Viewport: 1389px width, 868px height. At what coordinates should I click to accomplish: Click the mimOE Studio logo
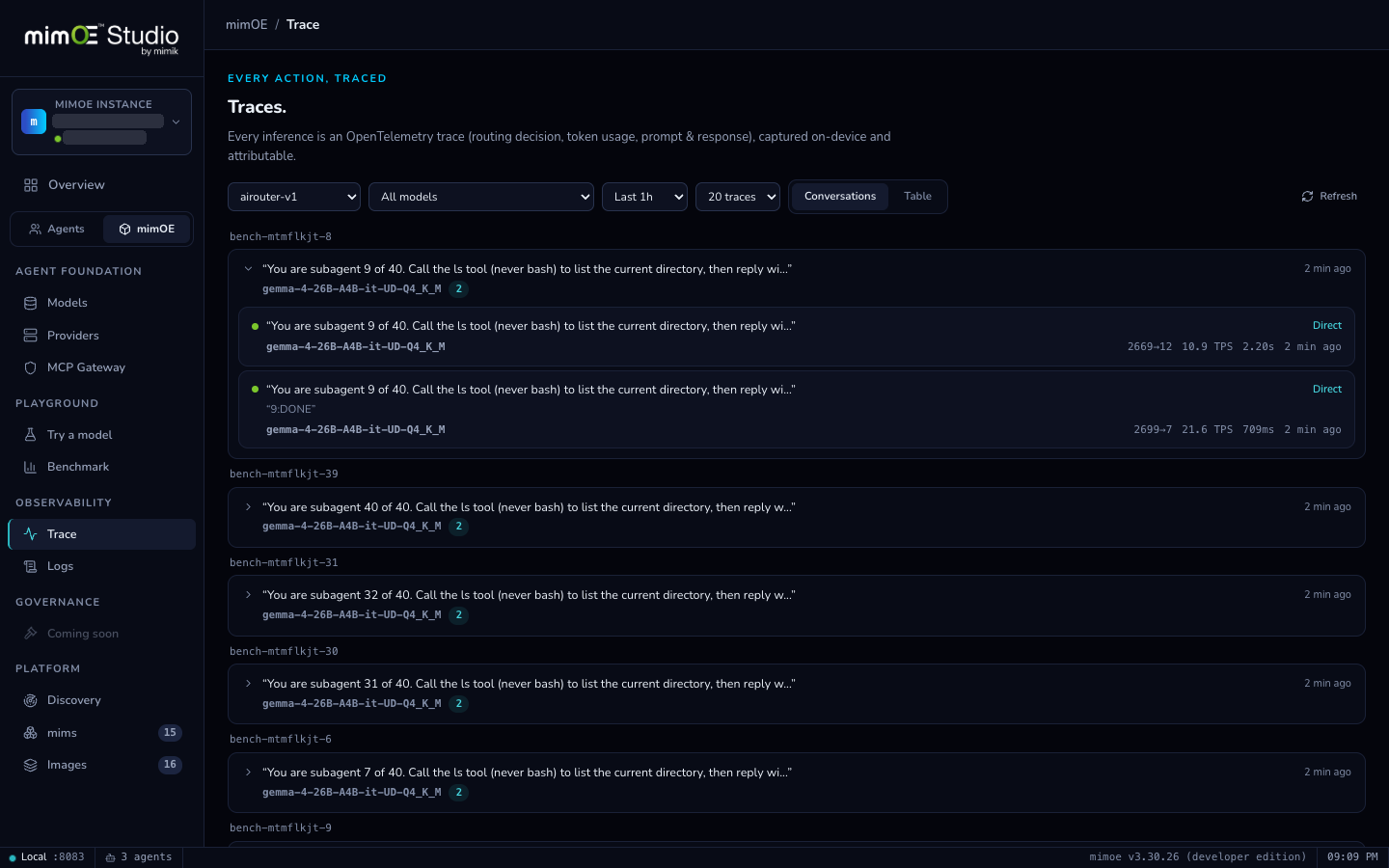[101, 39]
